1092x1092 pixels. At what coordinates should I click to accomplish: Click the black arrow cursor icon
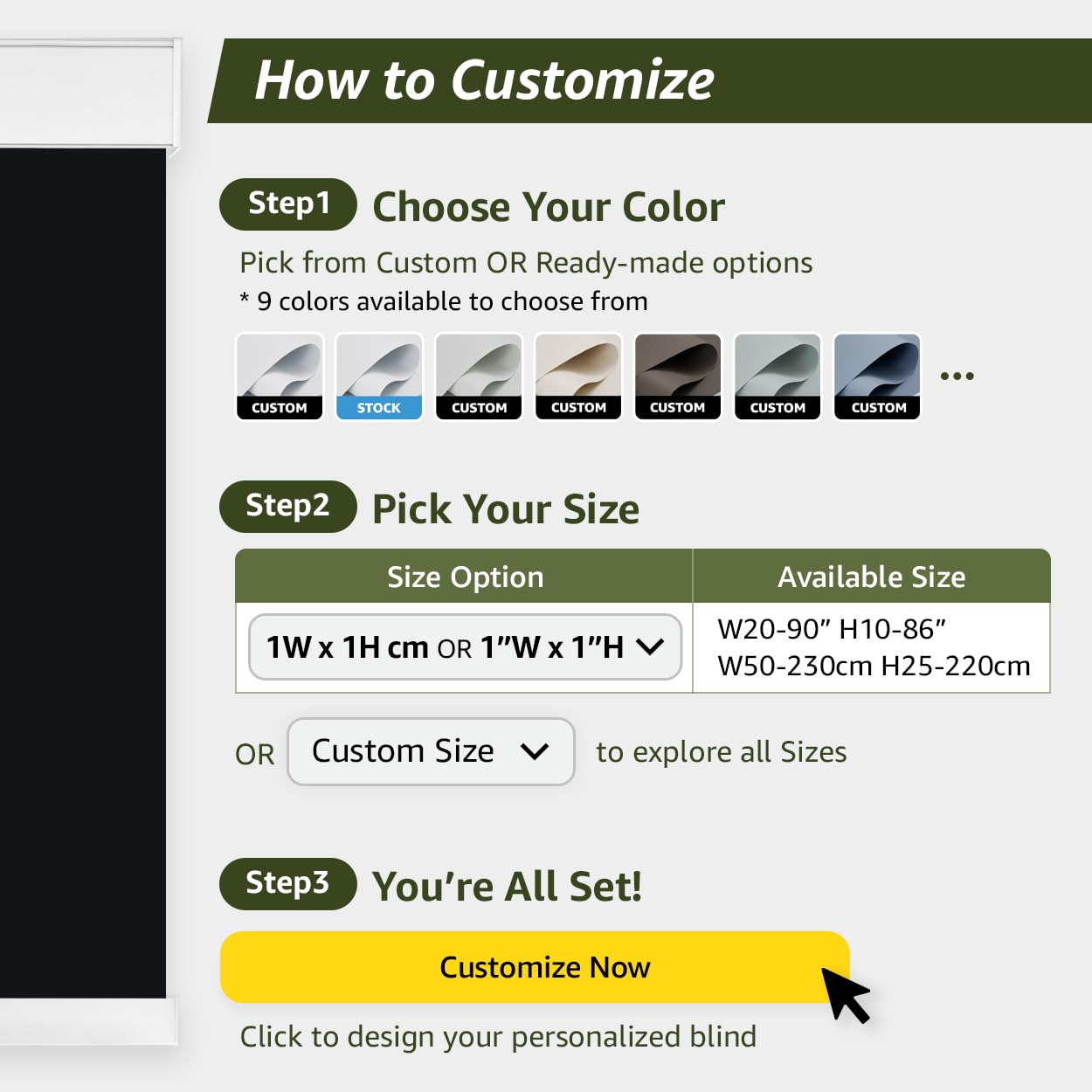(846, 994)
